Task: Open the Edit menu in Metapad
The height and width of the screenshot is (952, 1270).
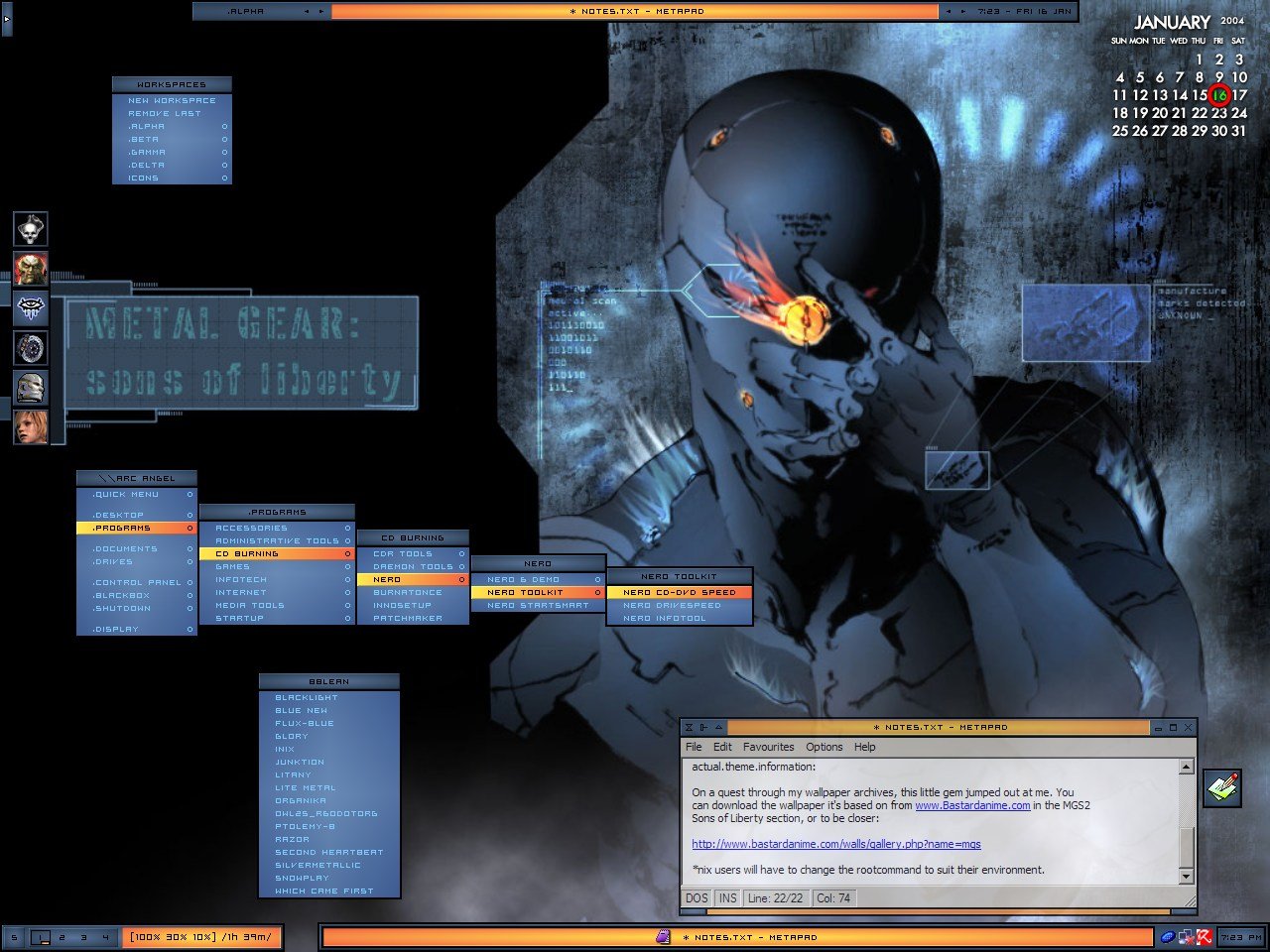Action: coord(722,747)
